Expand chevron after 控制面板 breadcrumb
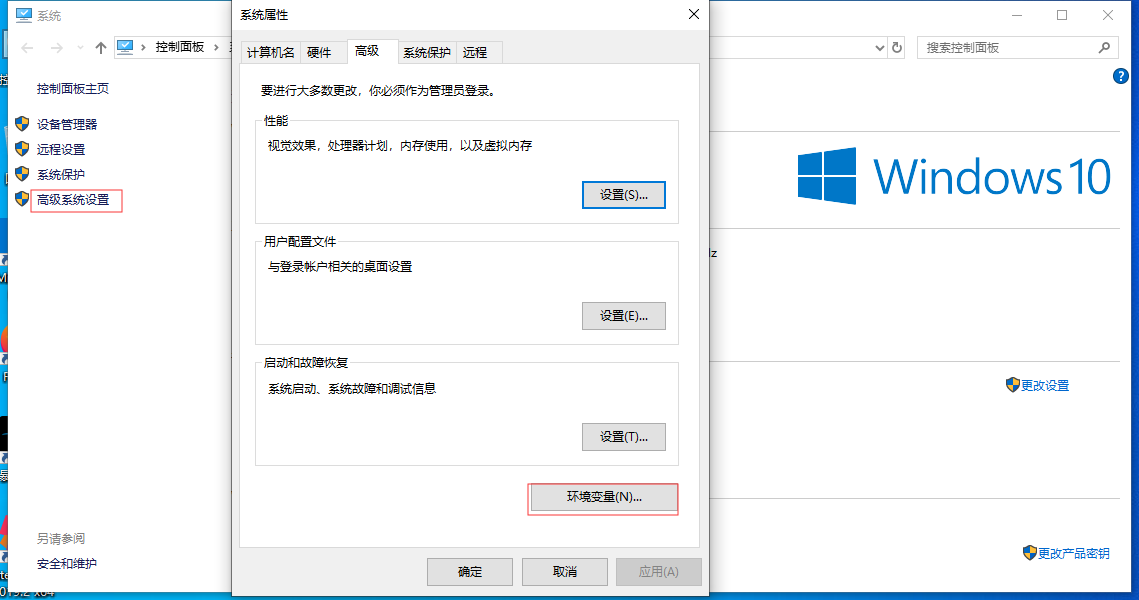Image resolution: width=1139 pixels, height=600 pixels. coord(216,47)
